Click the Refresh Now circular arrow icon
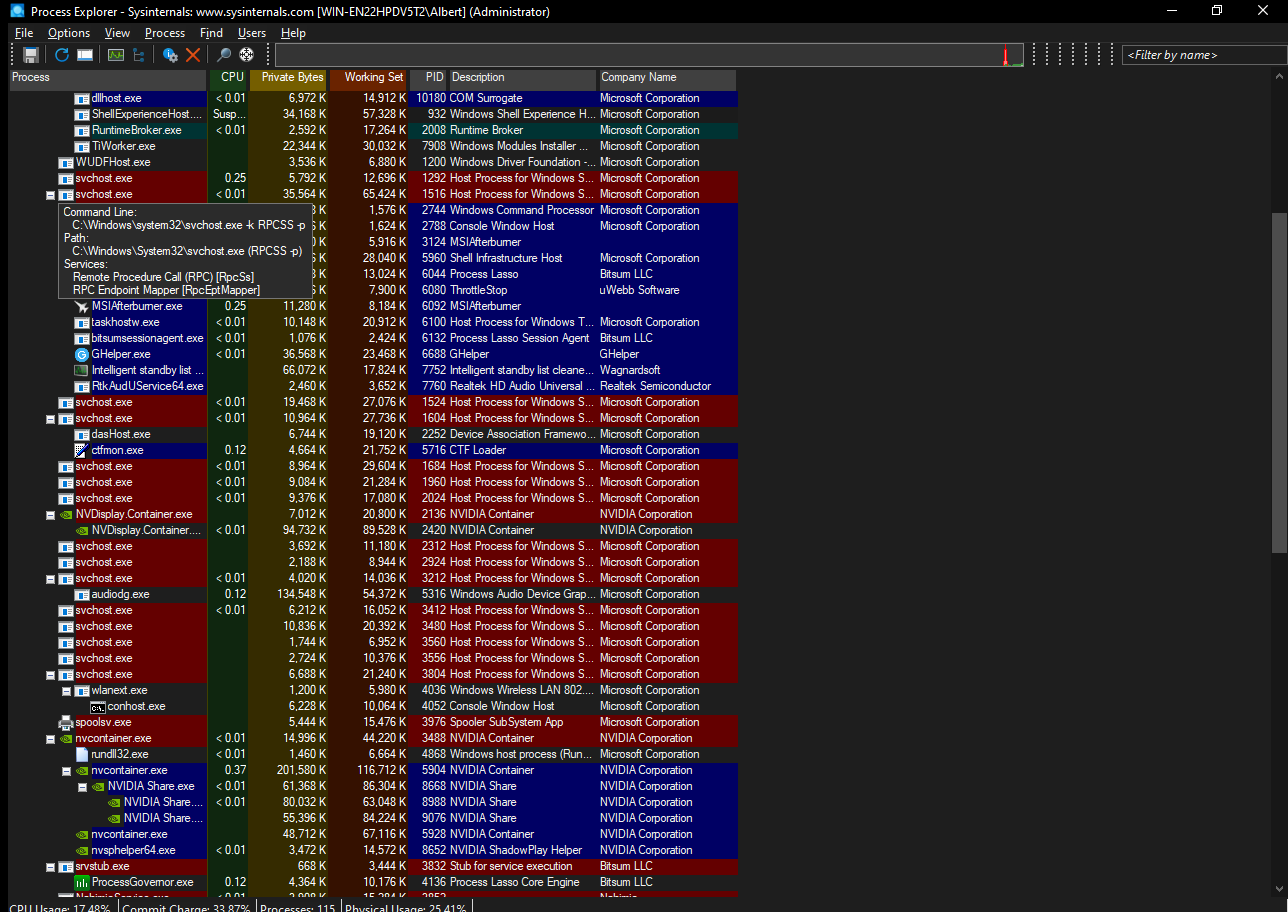 tap(62, 55)
